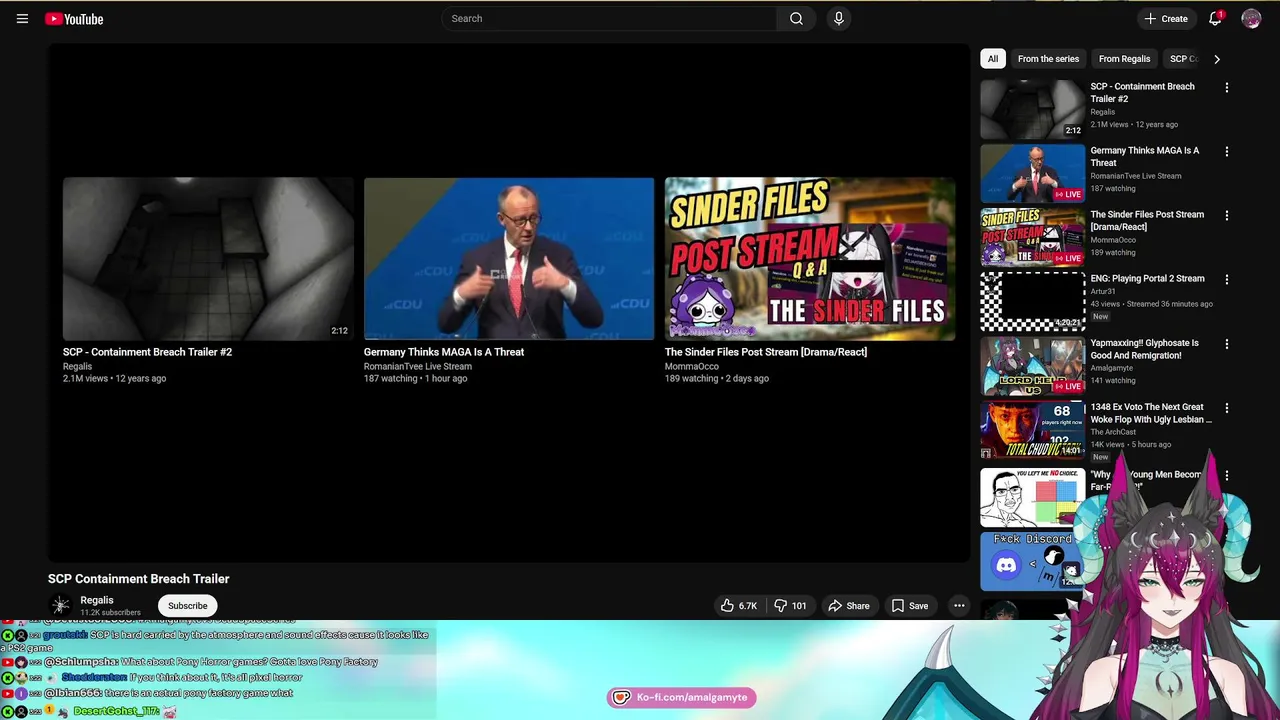
Task: Open the Ko-fi.com/amalgamyte link badge
Action: [x=681, y=697]
